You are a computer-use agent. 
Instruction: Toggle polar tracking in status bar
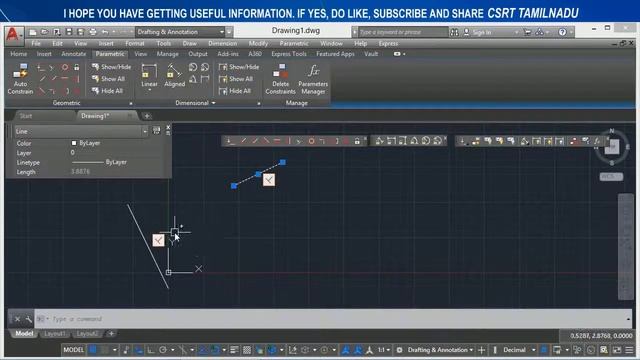click(x=163, y=350)
